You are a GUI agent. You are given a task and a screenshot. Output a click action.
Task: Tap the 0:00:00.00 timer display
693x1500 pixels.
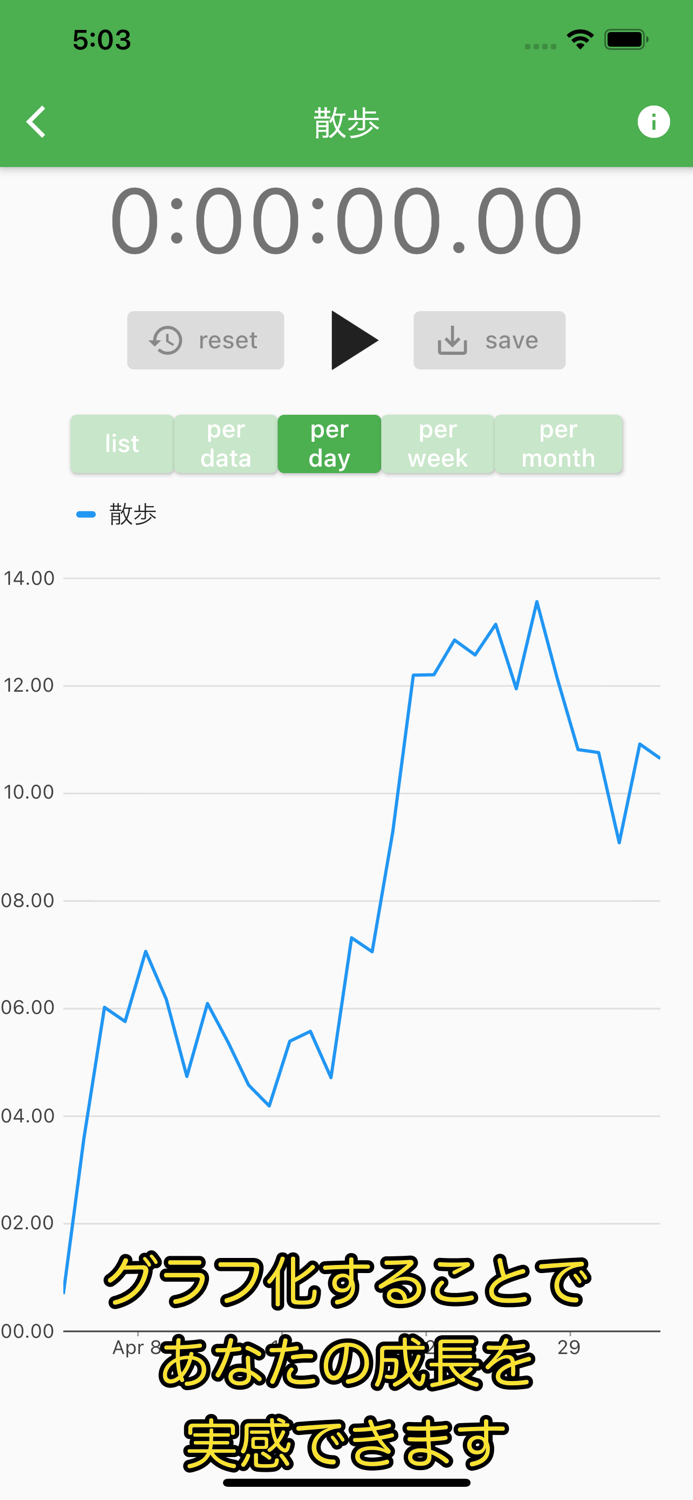(x=346, y=222)
